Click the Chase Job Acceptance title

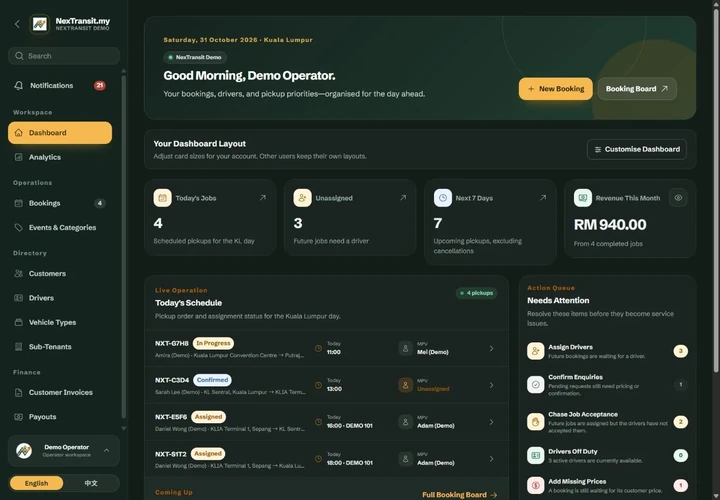583,414
